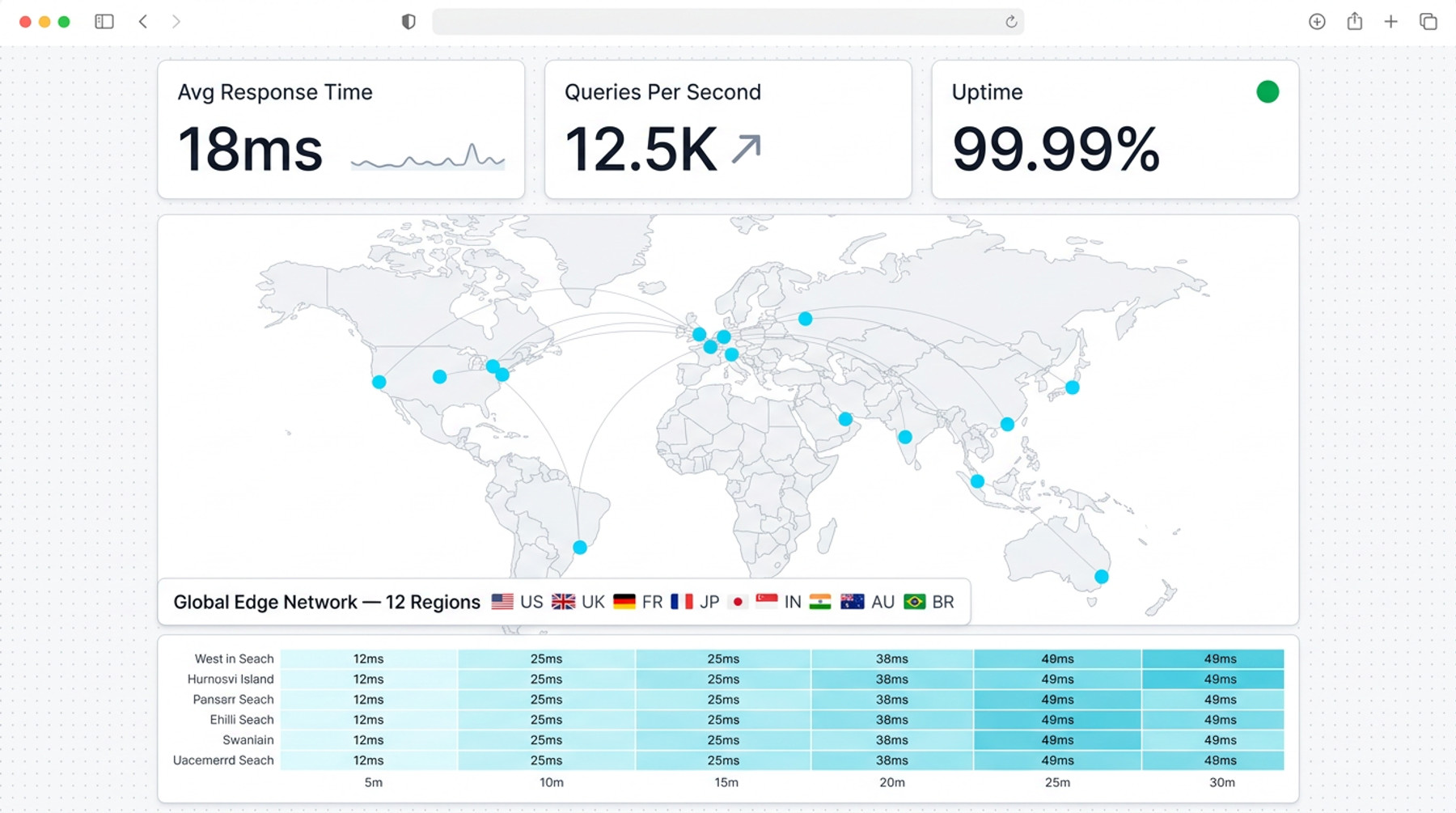The image size is (1456, 813).
Task: Click the '12ms' cell in Swanlain row
Action: [x=369, y=740]
